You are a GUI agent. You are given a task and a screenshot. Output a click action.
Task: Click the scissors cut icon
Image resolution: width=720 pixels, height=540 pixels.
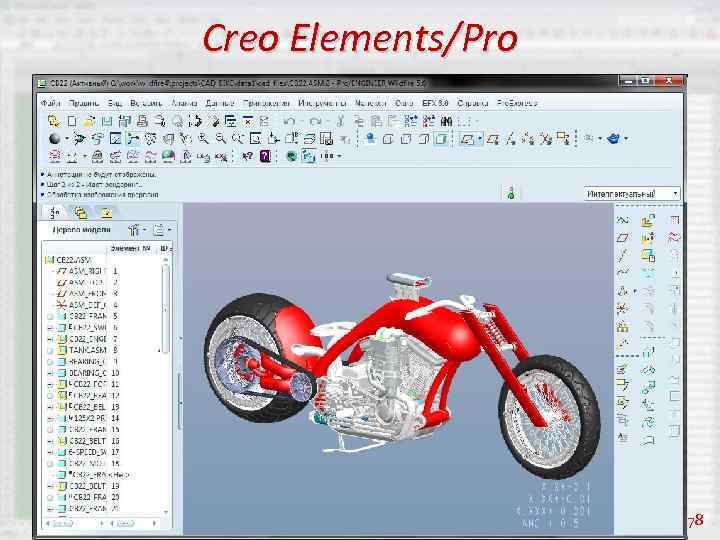[x=340, y=121]
